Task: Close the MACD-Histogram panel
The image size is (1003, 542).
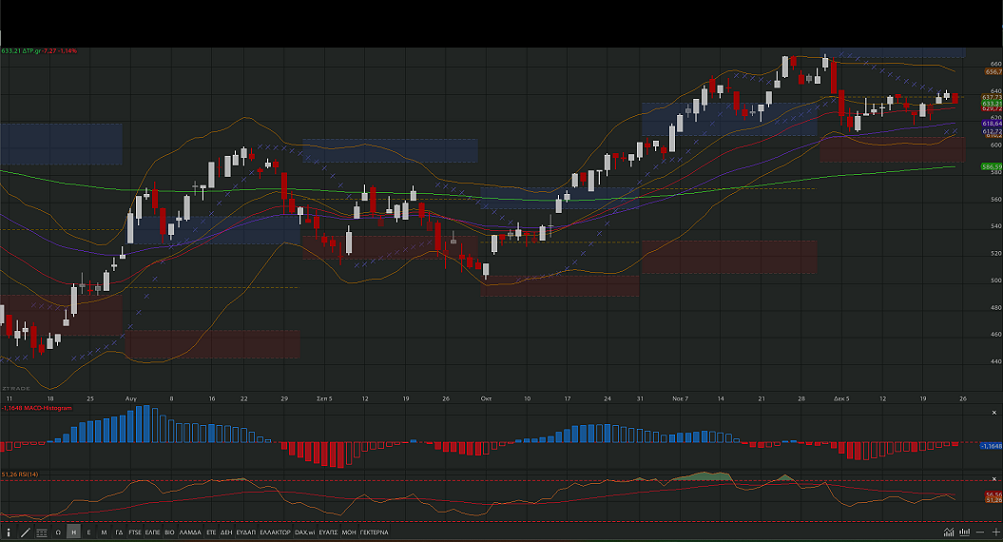Action: (x=994, y=413)
